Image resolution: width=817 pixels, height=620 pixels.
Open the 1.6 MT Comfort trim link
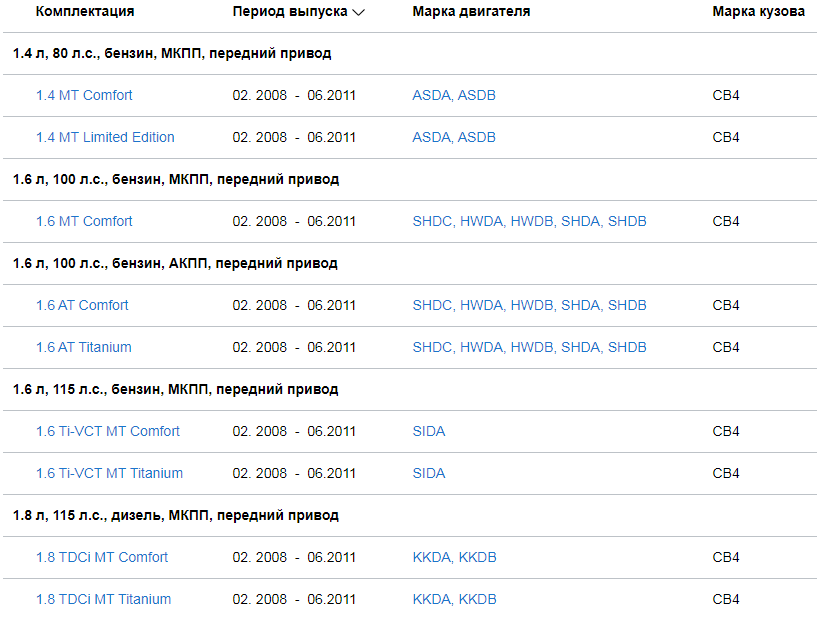click(84, 221)
